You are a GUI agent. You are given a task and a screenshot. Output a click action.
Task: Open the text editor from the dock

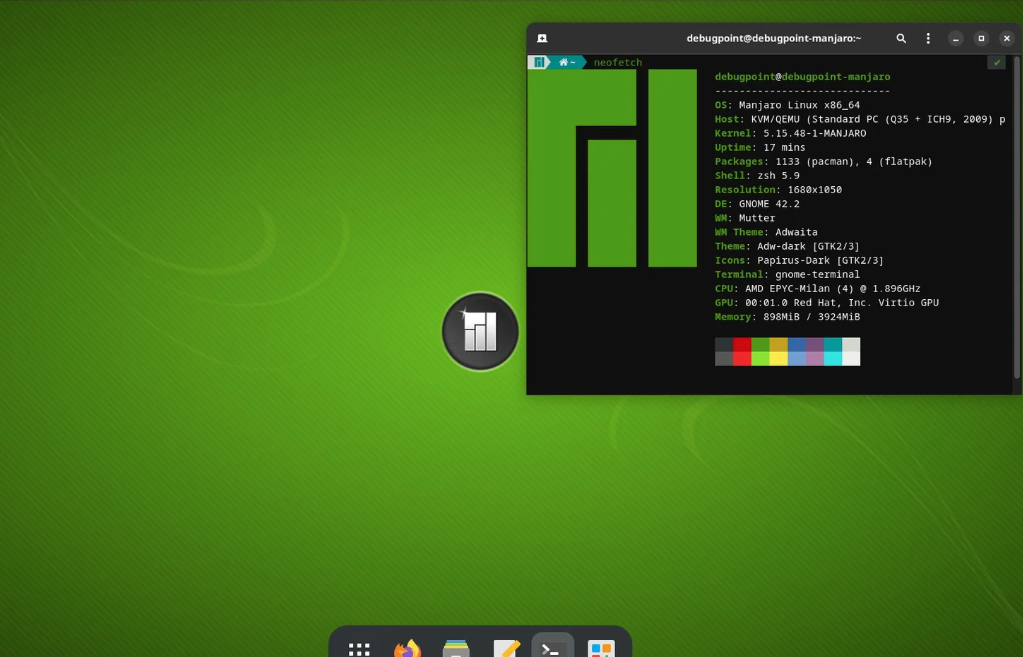click(506, 648)
